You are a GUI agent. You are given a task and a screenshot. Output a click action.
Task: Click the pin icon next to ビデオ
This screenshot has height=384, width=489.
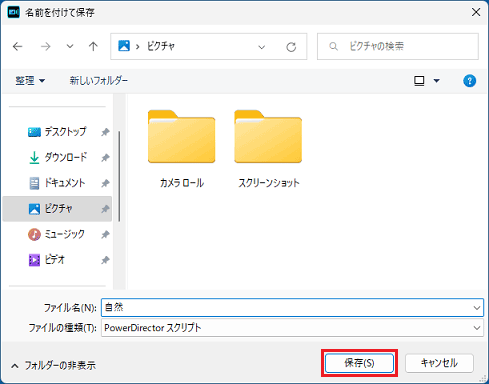105,260
